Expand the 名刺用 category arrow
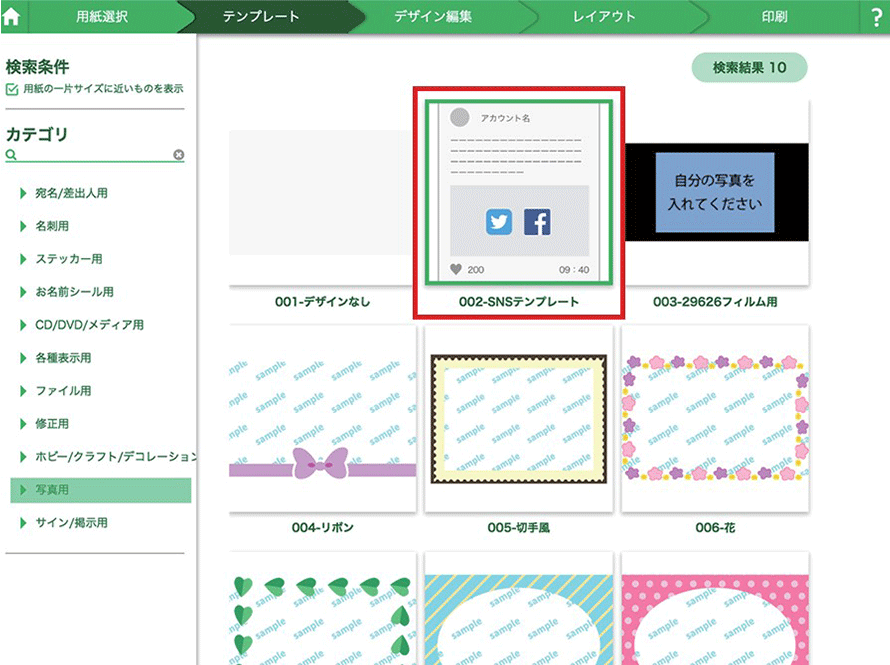The image size is (890, 665). click(x=23, y=226)
